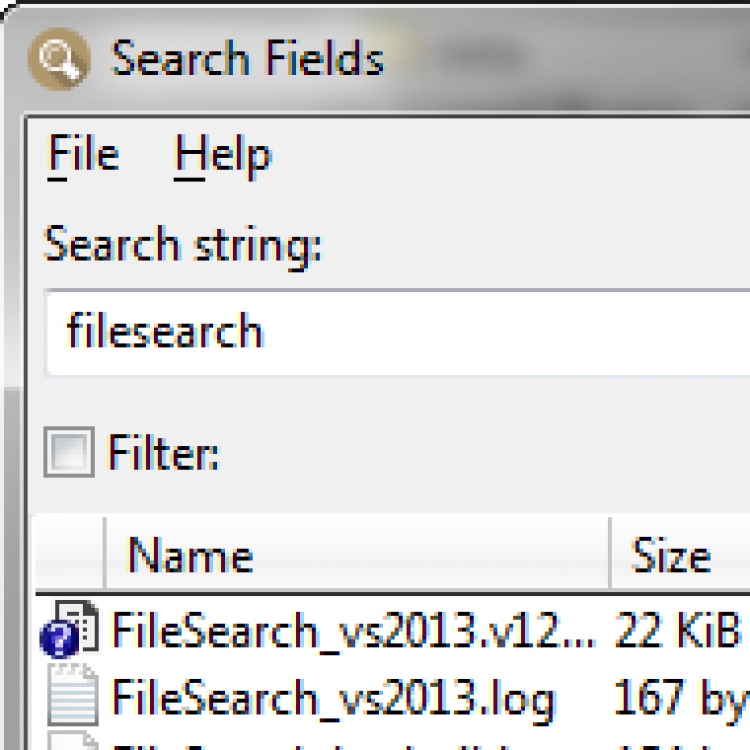Viewport: 750px width, 750px height.
Task: Sort results by the Size column
Action: pos(670,556)
